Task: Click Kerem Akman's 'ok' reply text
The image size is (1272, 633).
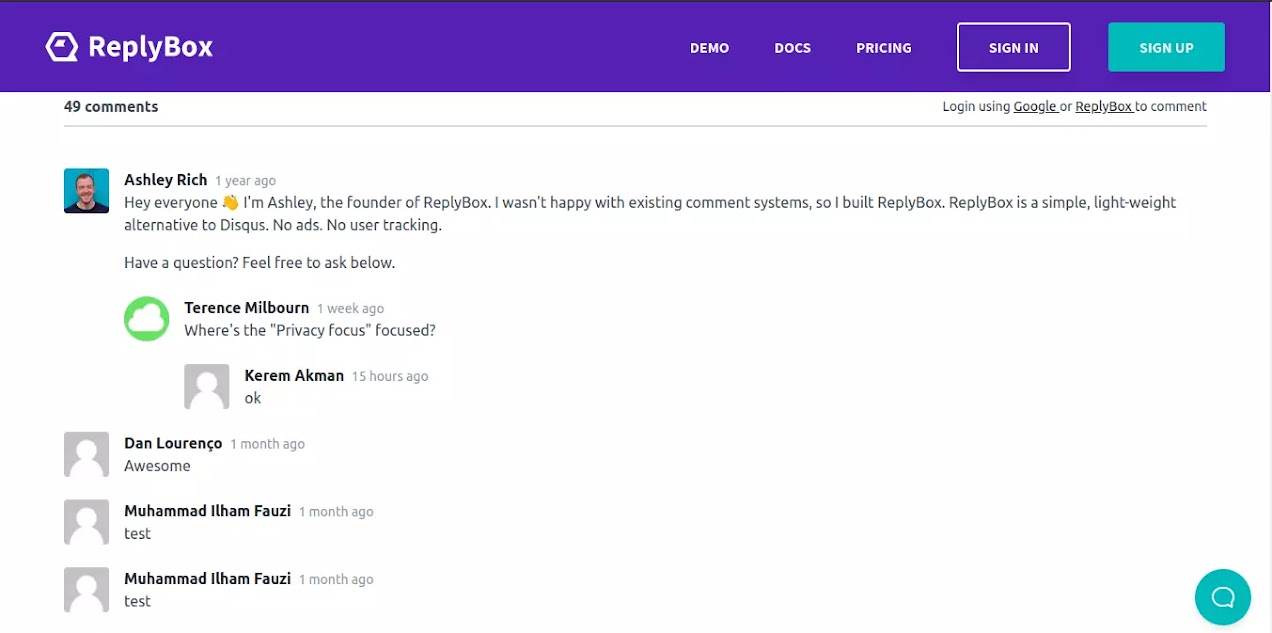Action: point(253,398)
